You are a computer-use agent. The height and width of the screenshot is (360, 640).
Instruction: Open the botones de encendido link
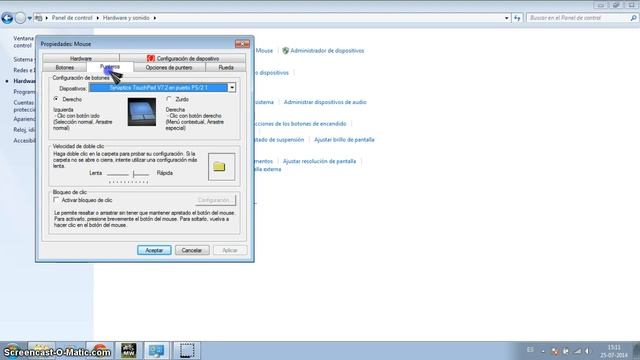tap(300, 124)
